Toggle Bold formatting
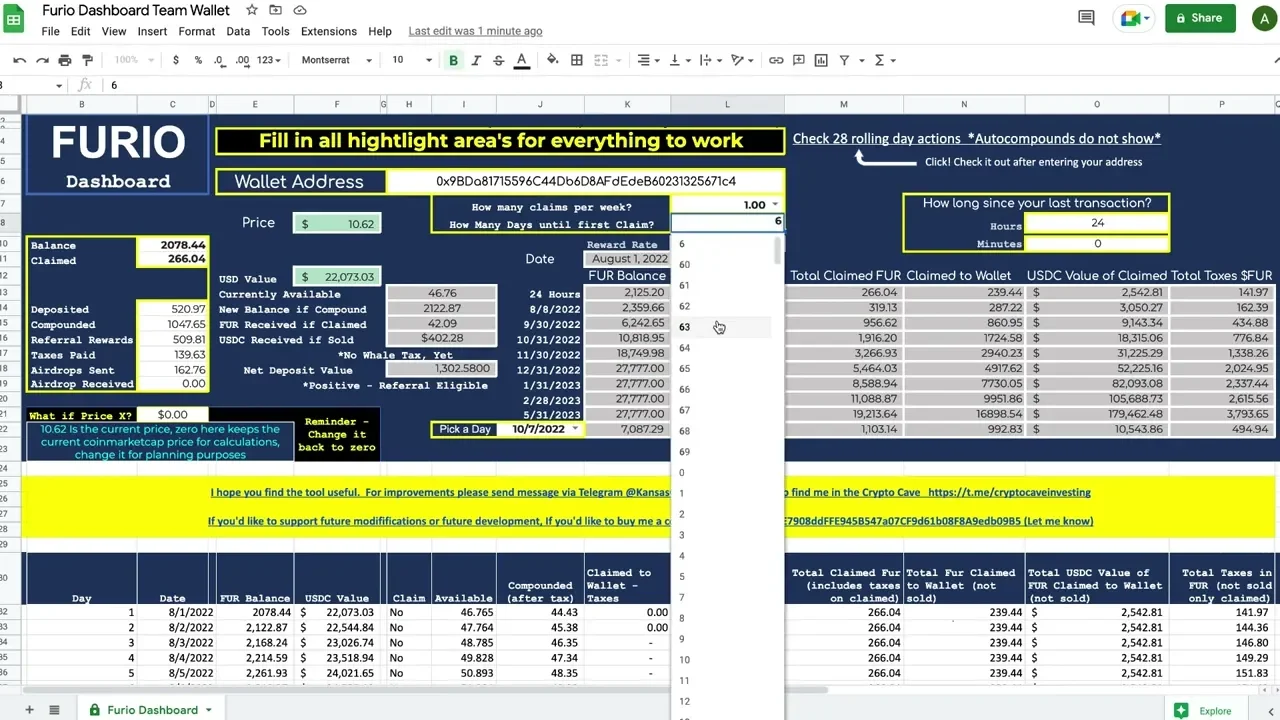Screen dimensions: 1280x720 (x=453, y=60)
